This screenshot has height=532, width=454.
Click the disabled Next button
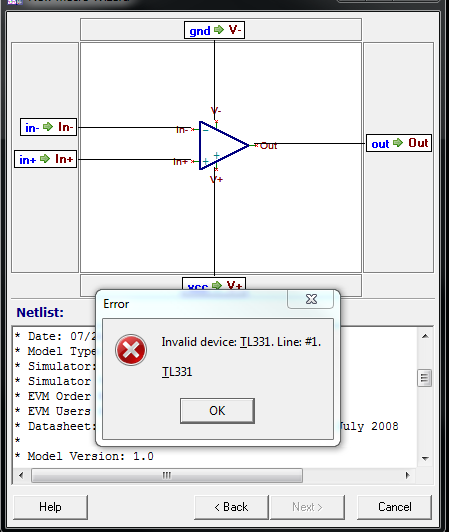307,507
